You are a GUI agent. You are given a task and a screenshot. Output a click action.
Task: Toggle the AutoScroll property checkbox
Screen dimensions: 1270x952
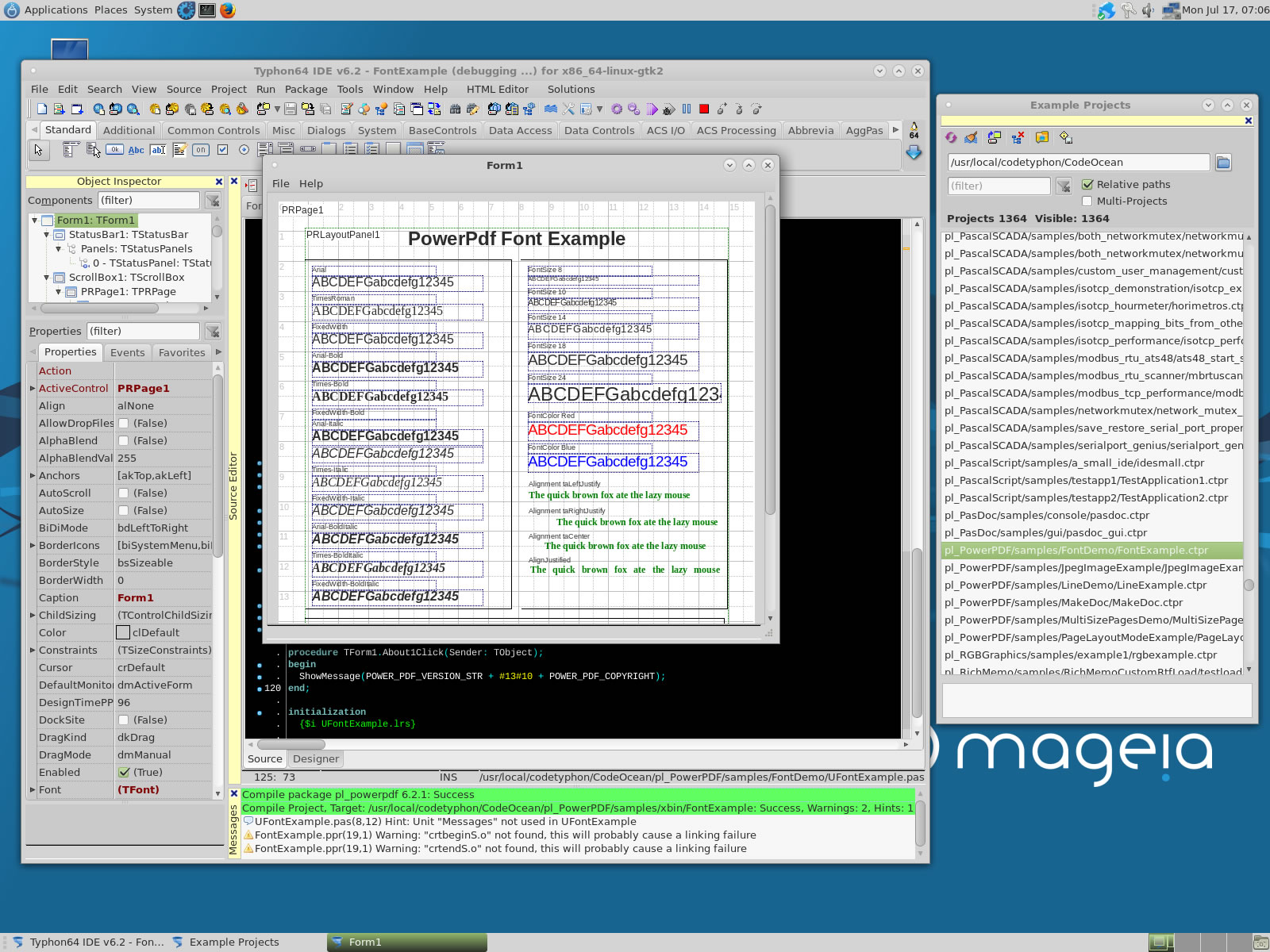click(124, 493)
